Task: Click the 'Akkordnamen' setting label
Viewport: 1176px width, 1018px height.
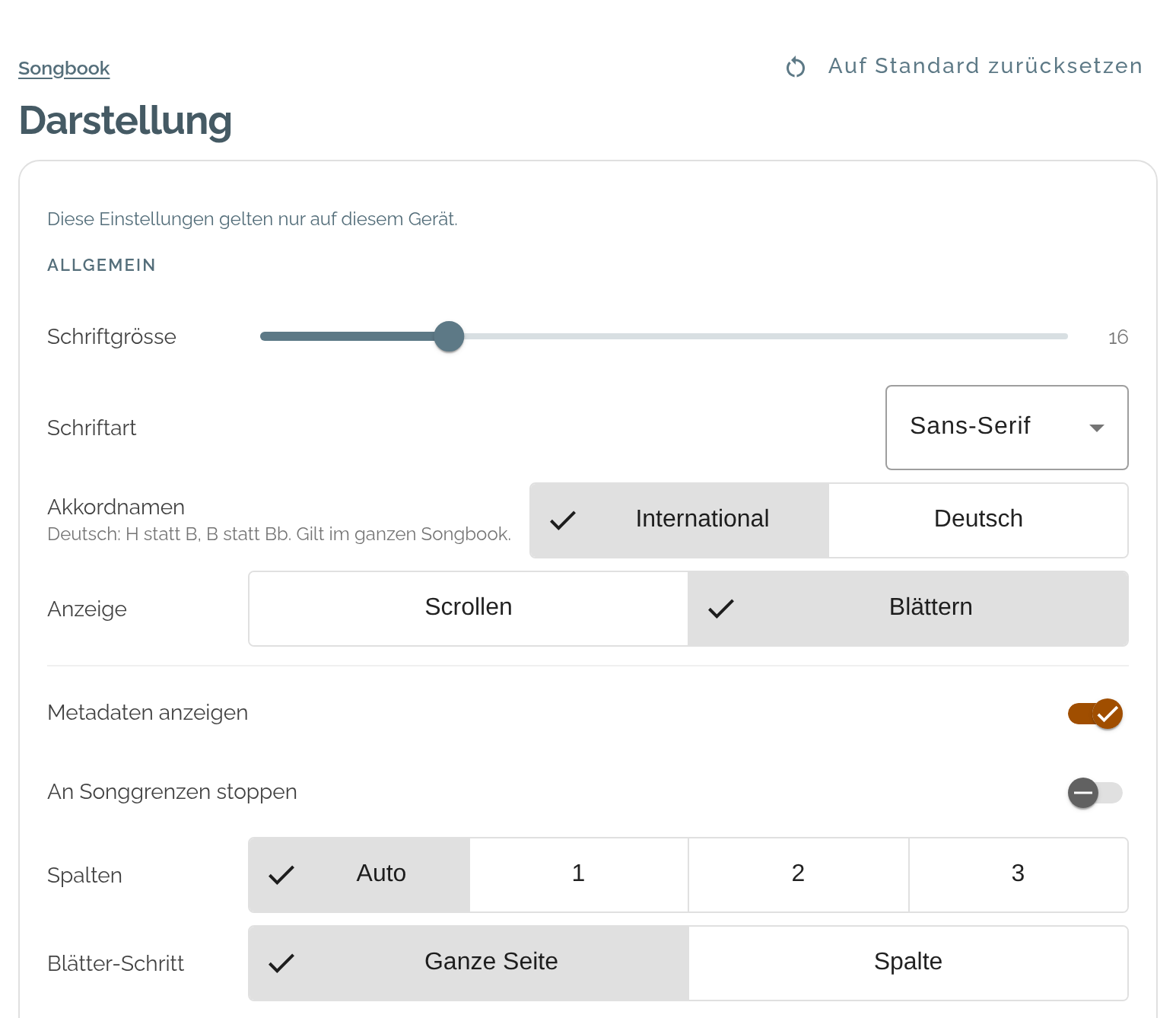Action: (116, 507)
